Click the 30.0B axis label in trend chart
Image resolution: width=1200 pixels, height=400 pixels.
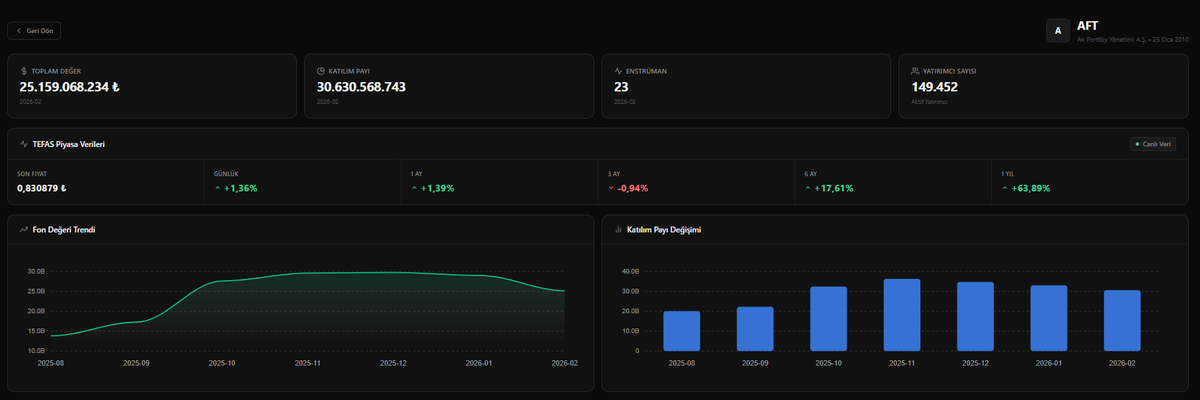click(x=35, y=271)
